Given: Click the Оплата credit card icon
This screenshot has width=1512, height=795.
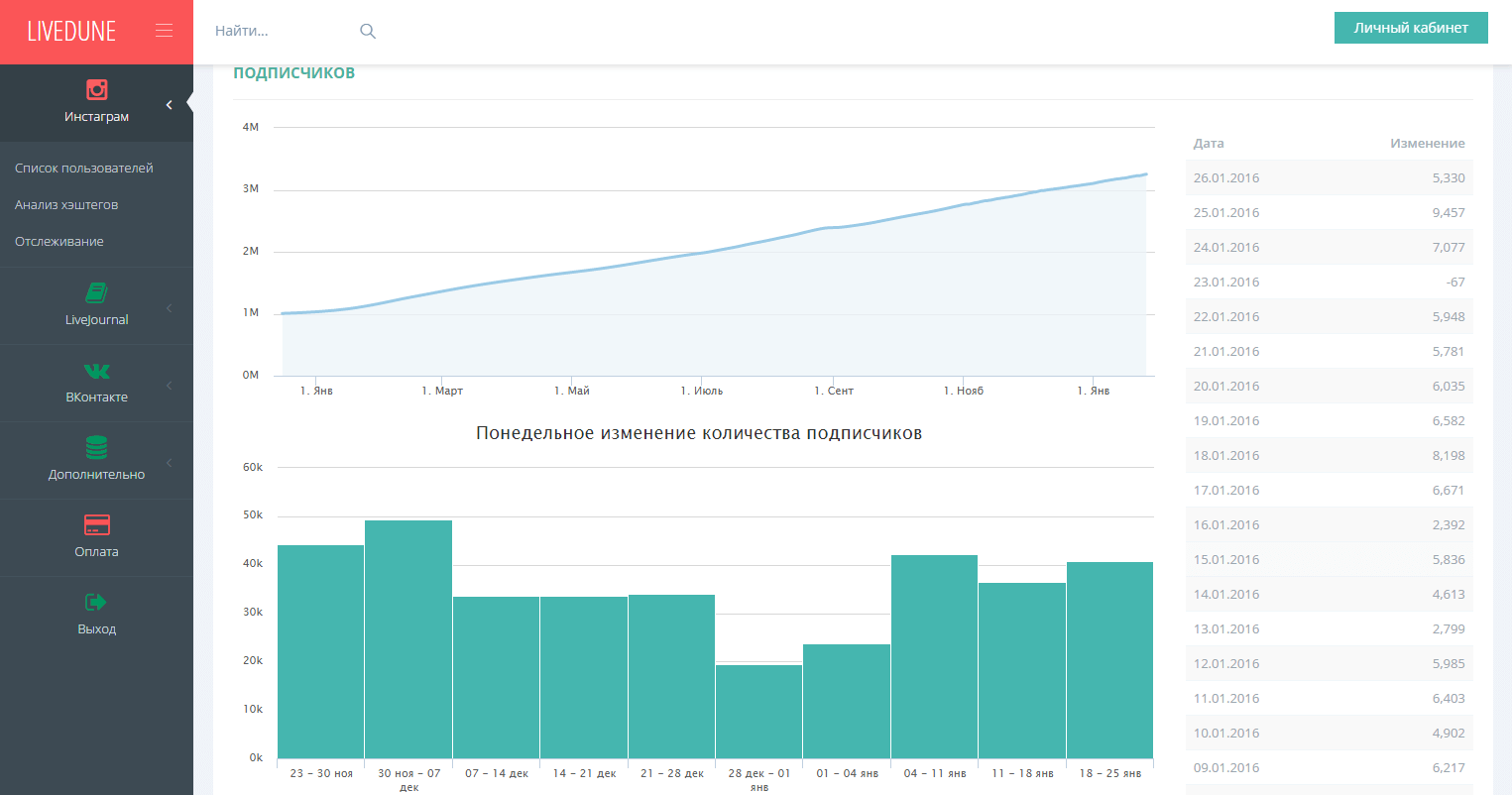Looking at the screenshot, I should point(96,525).
